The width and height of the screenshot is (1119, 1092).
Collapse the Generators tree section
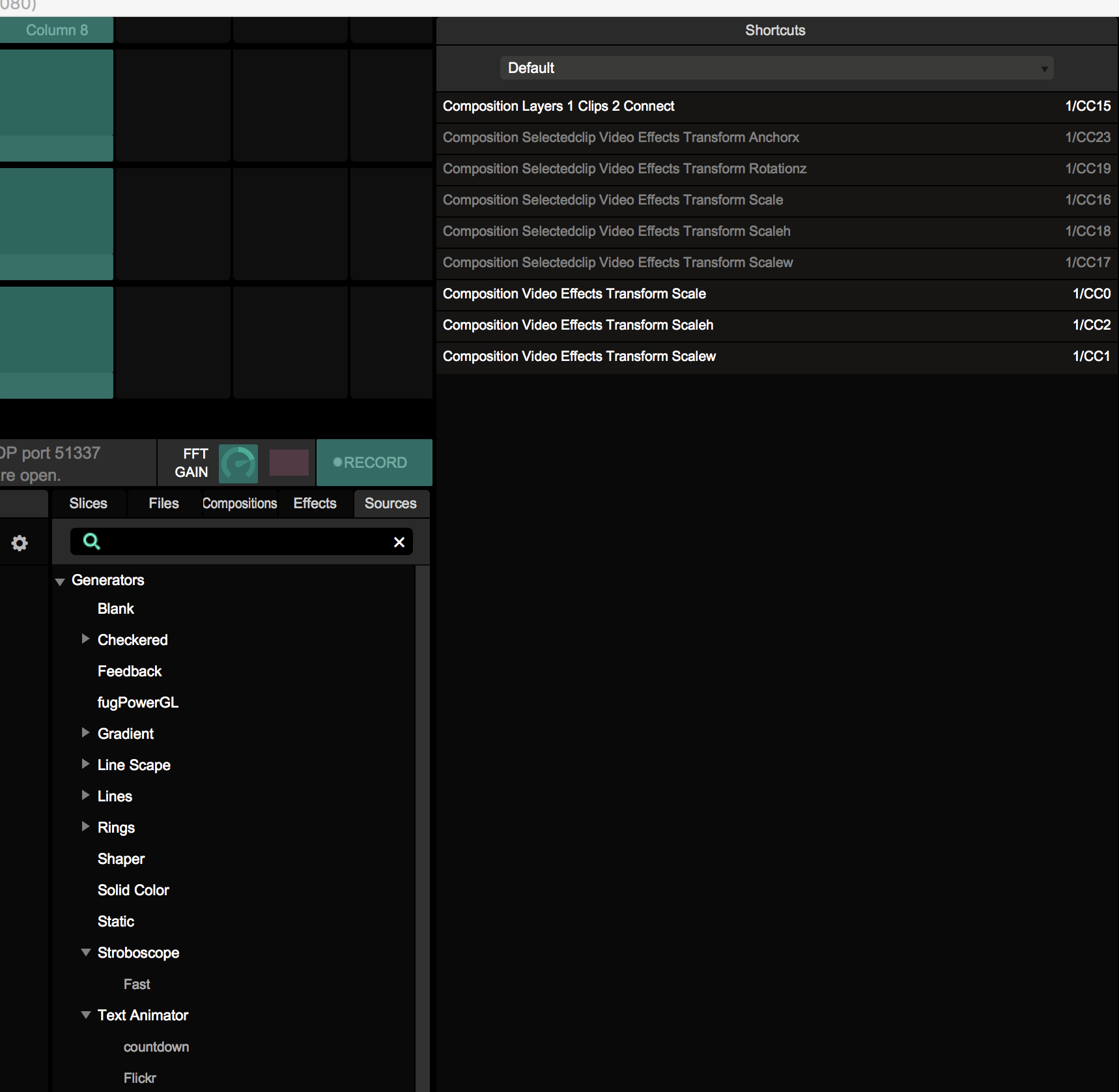point(60,581)
